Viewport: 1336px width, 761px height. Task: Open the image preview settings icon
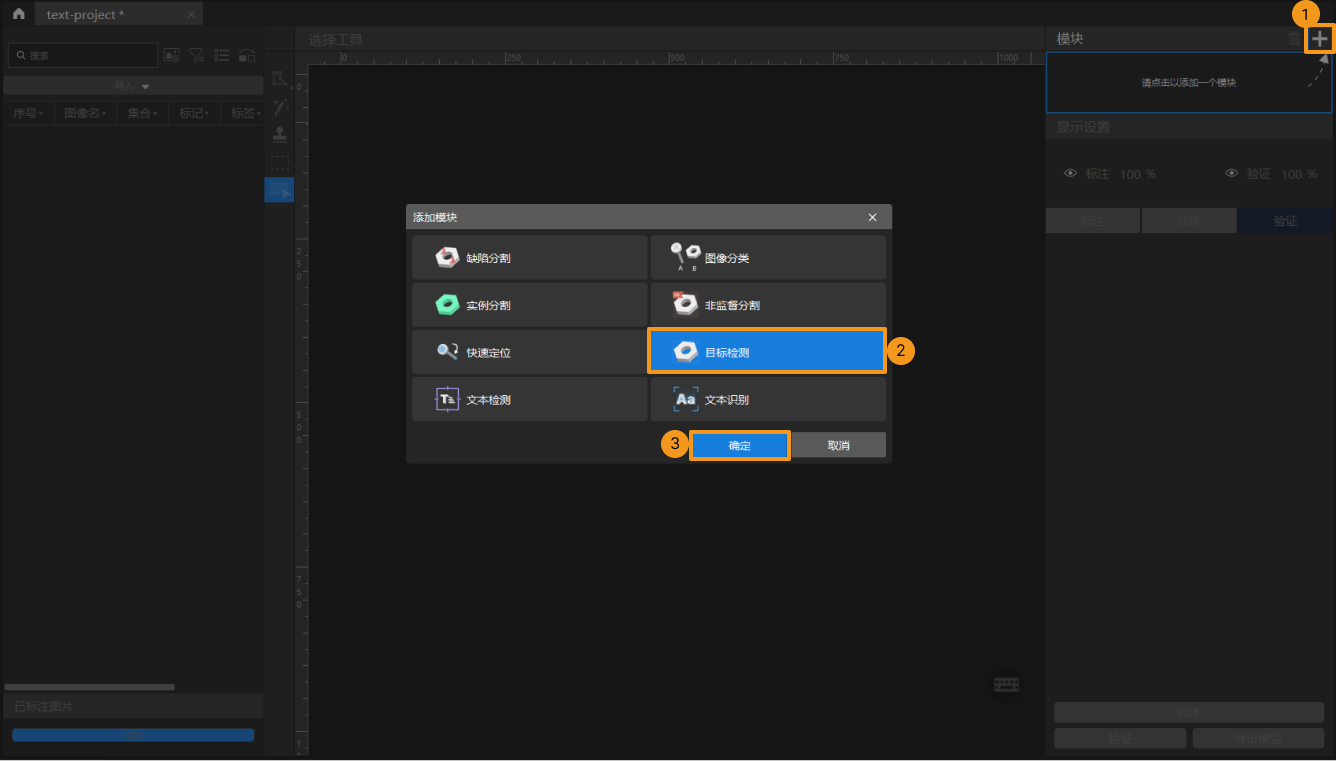click(172, 55)
